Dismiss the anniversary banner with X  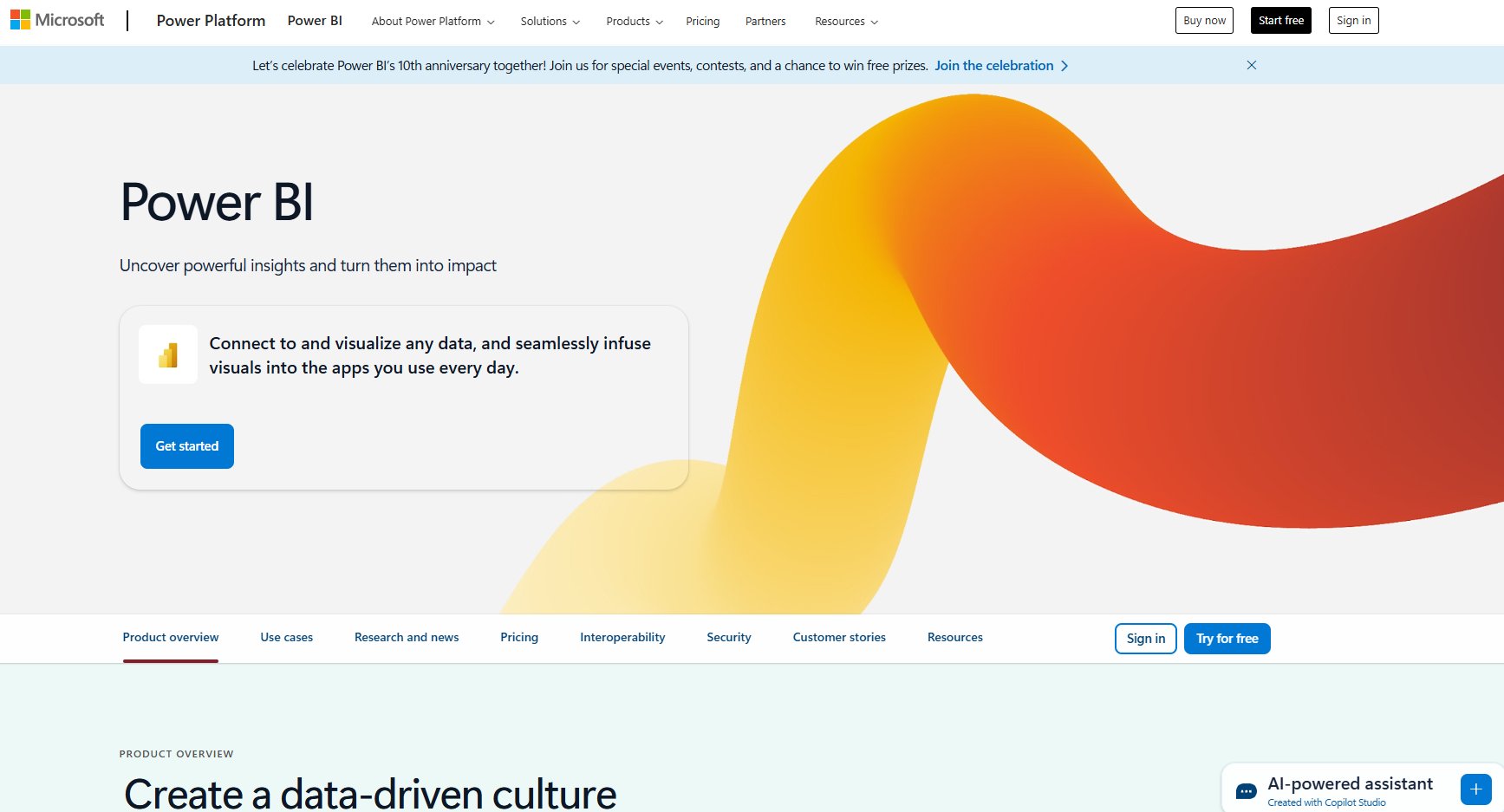(x=1251, y=65)
